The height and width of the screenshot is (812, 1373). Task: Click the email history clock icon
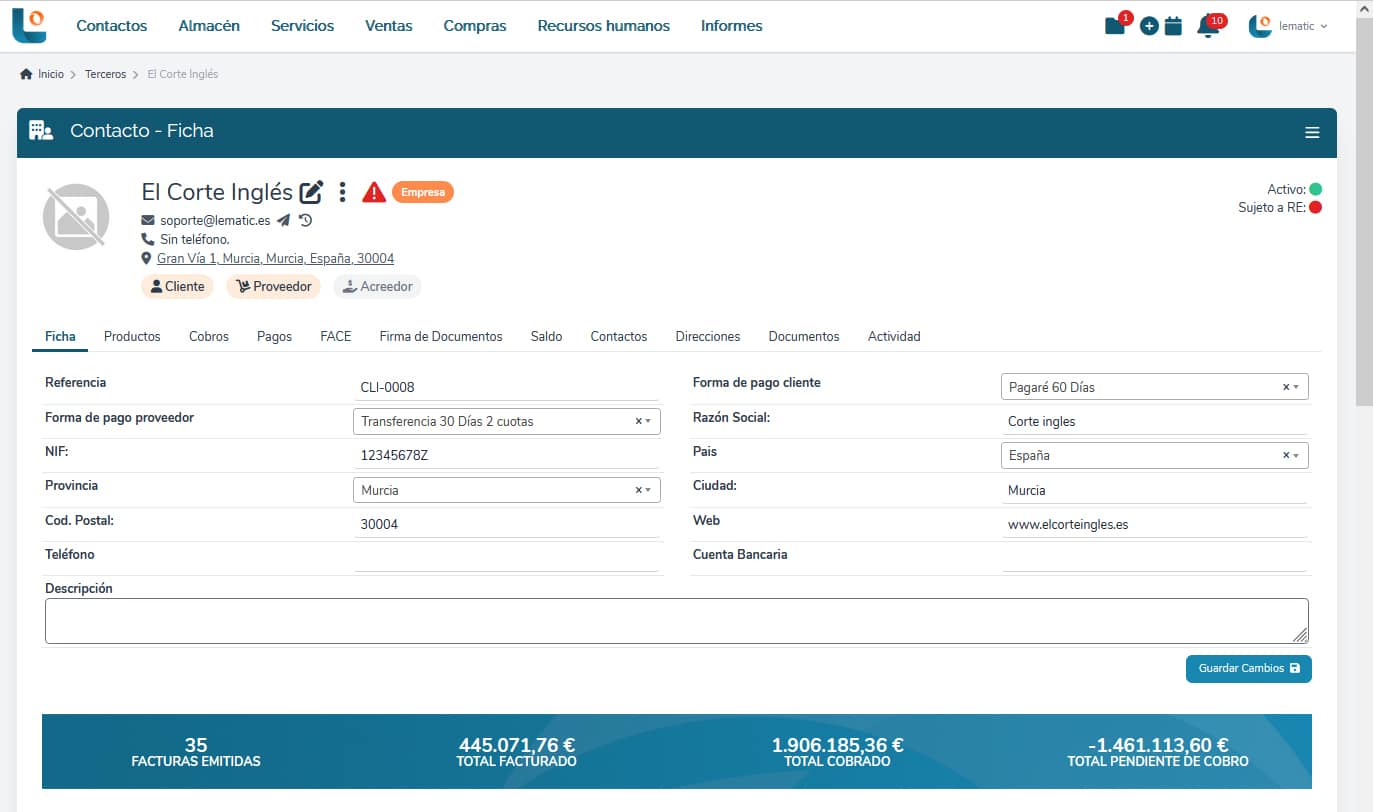305,220
